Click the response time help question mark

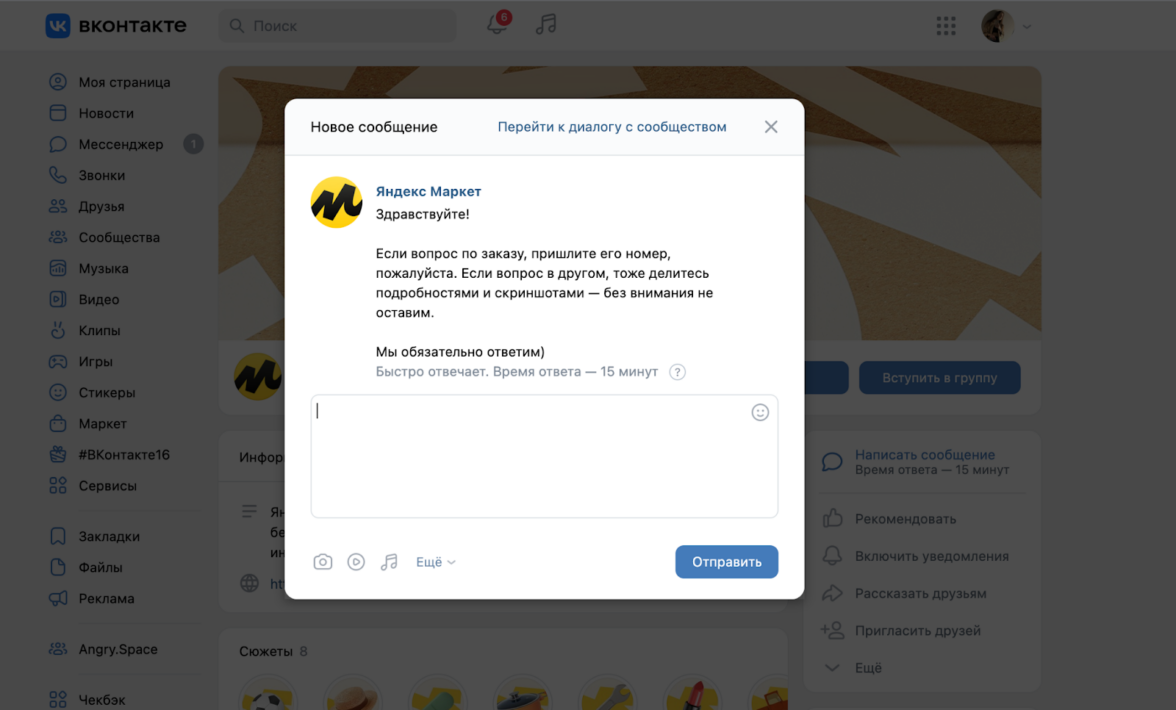(677, 372)
